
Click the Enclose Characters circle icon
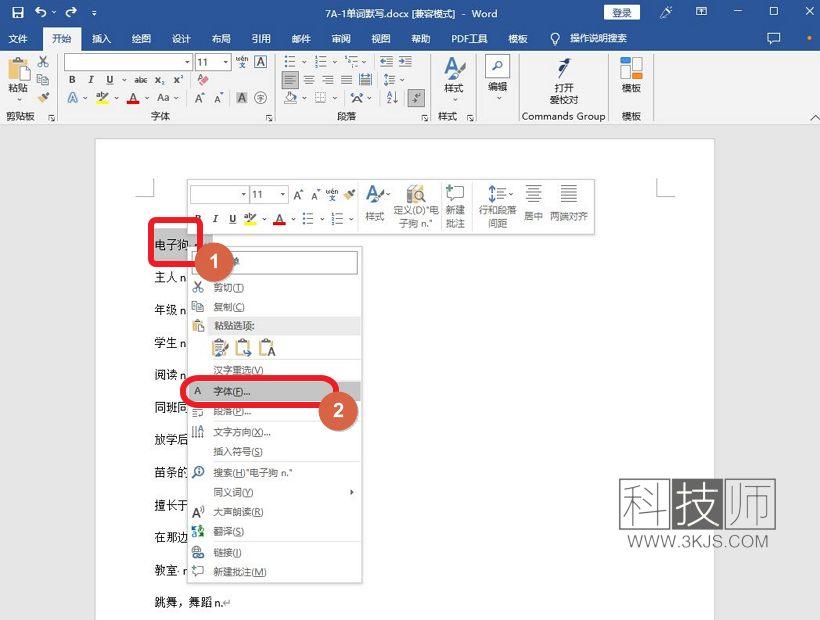(x=260, y=98)
